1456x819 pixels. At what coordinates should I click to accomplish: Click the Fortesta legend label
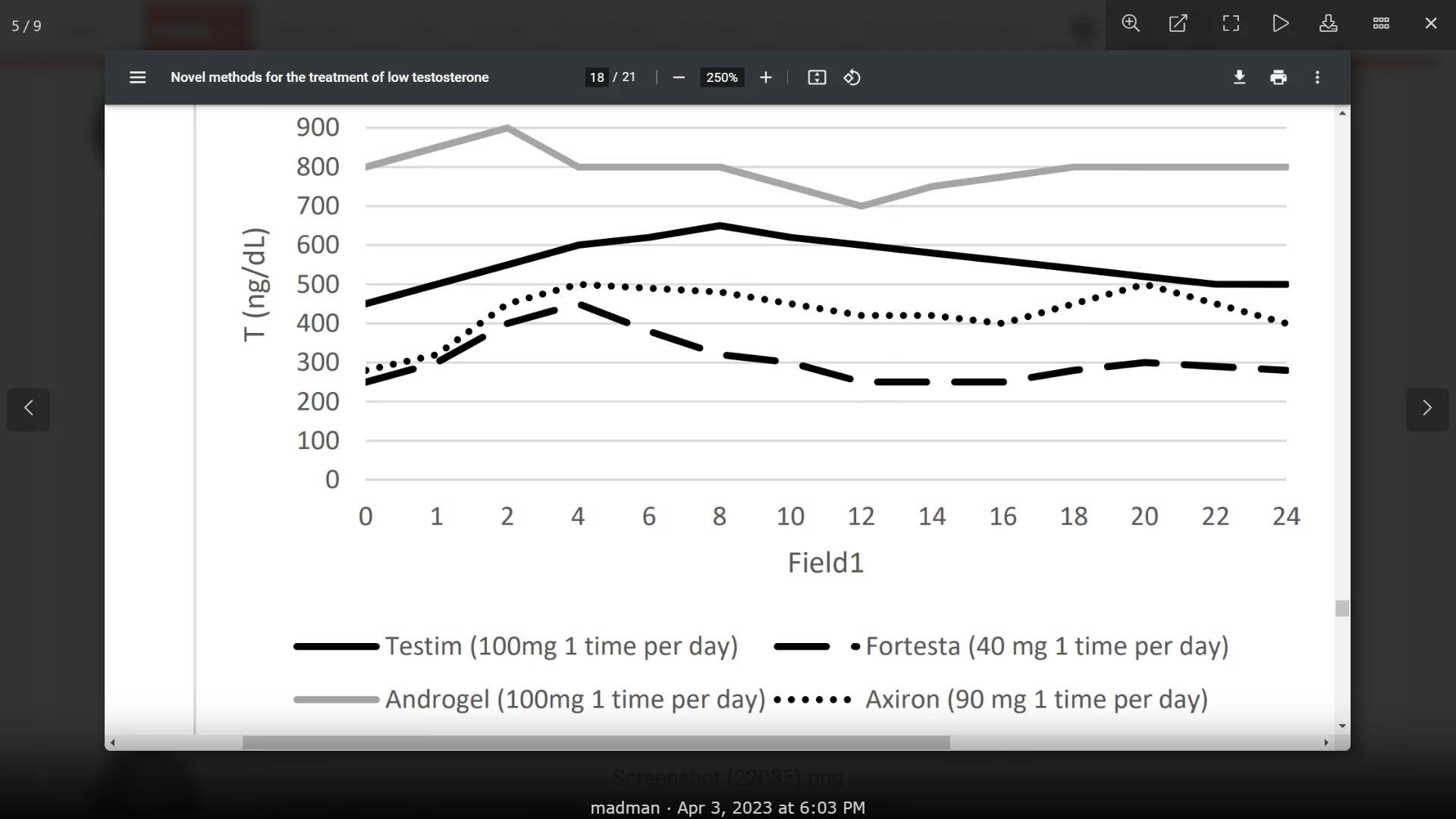point(1046,647)
